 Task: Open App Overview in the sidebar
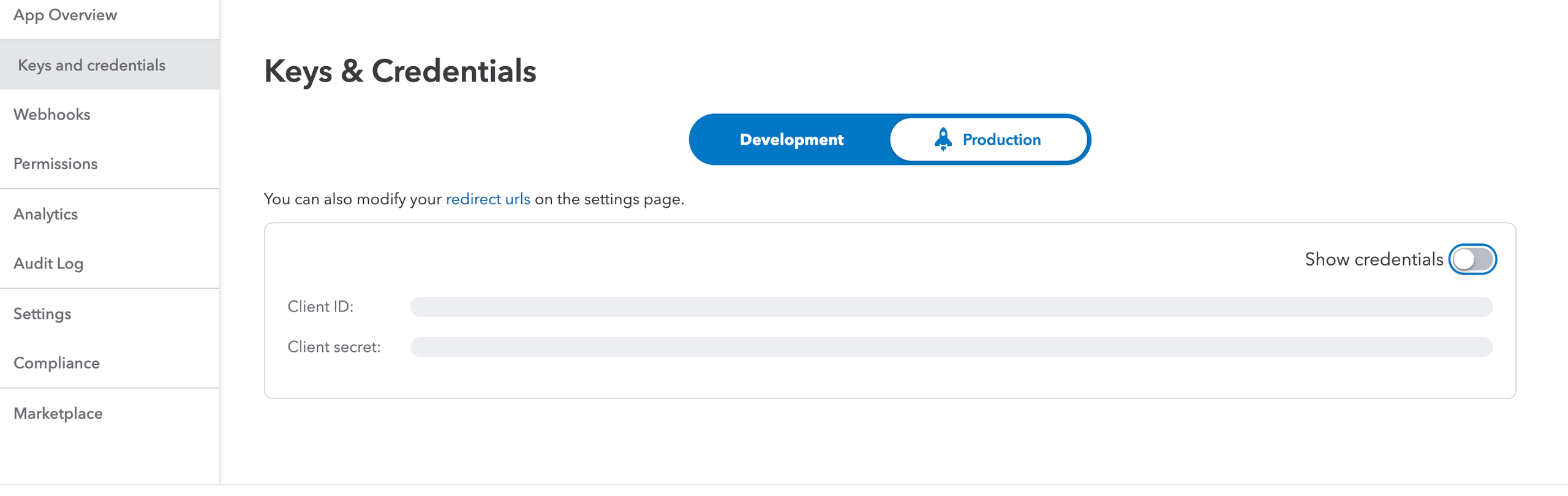[65, 15]
